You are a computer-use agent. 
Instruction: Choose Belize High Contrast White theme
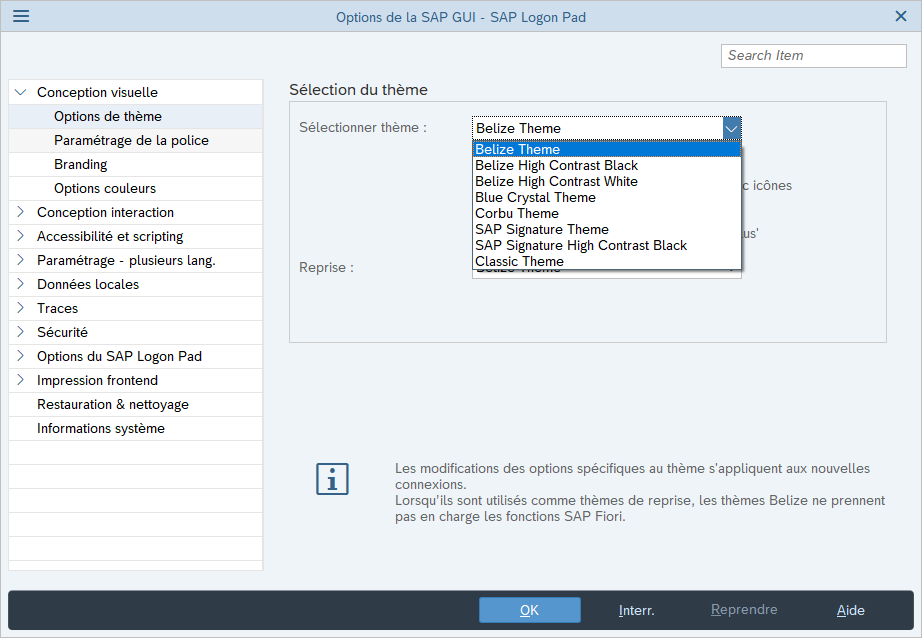606,181
